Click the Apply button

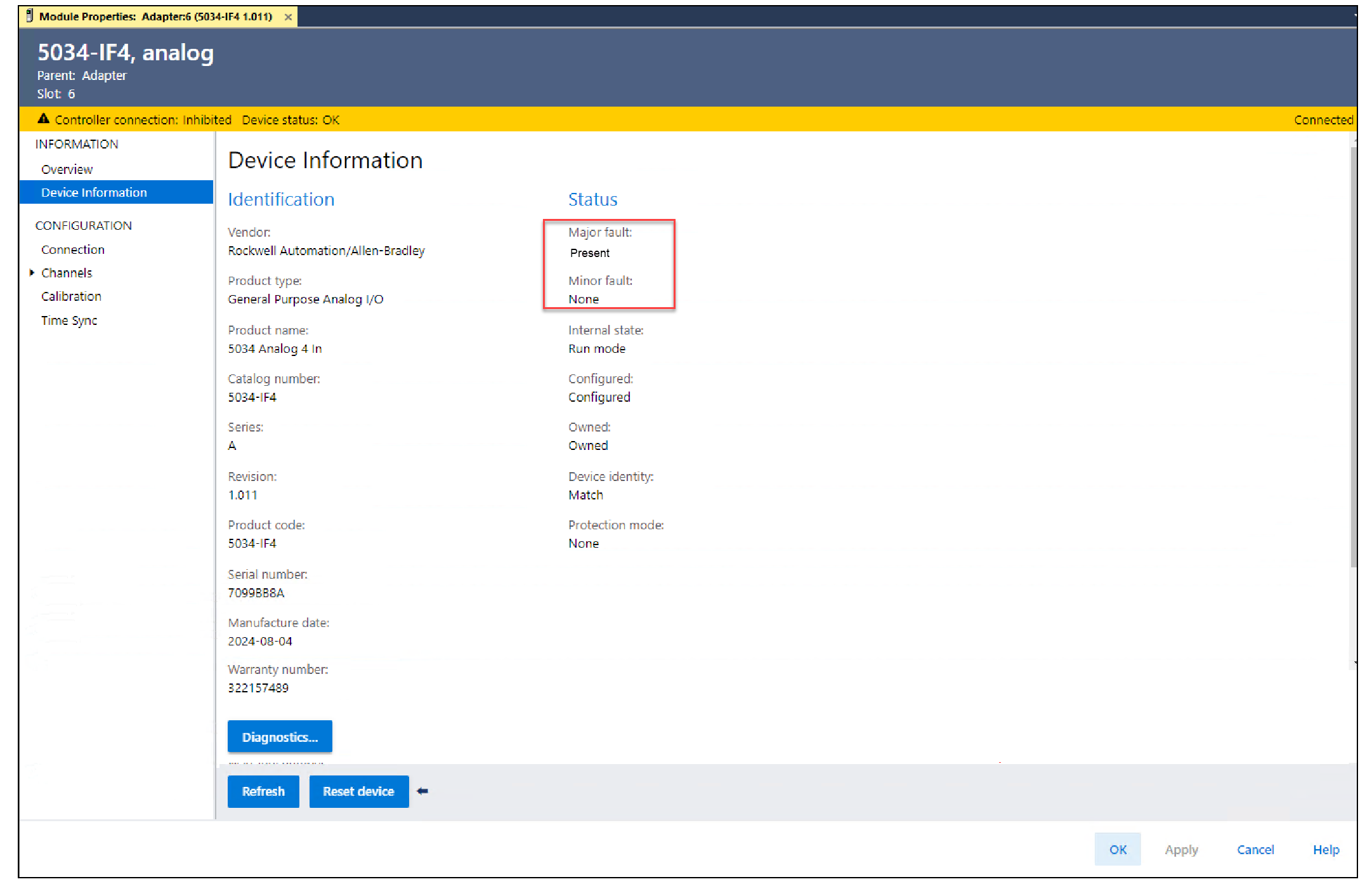[1180, 849]
